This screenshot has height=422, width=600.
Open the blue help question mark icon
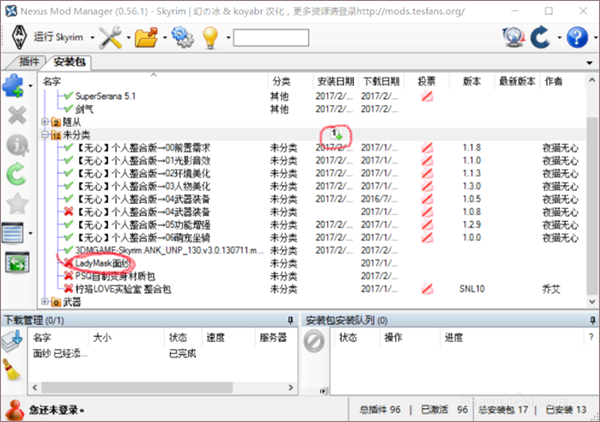pos(577,37)
